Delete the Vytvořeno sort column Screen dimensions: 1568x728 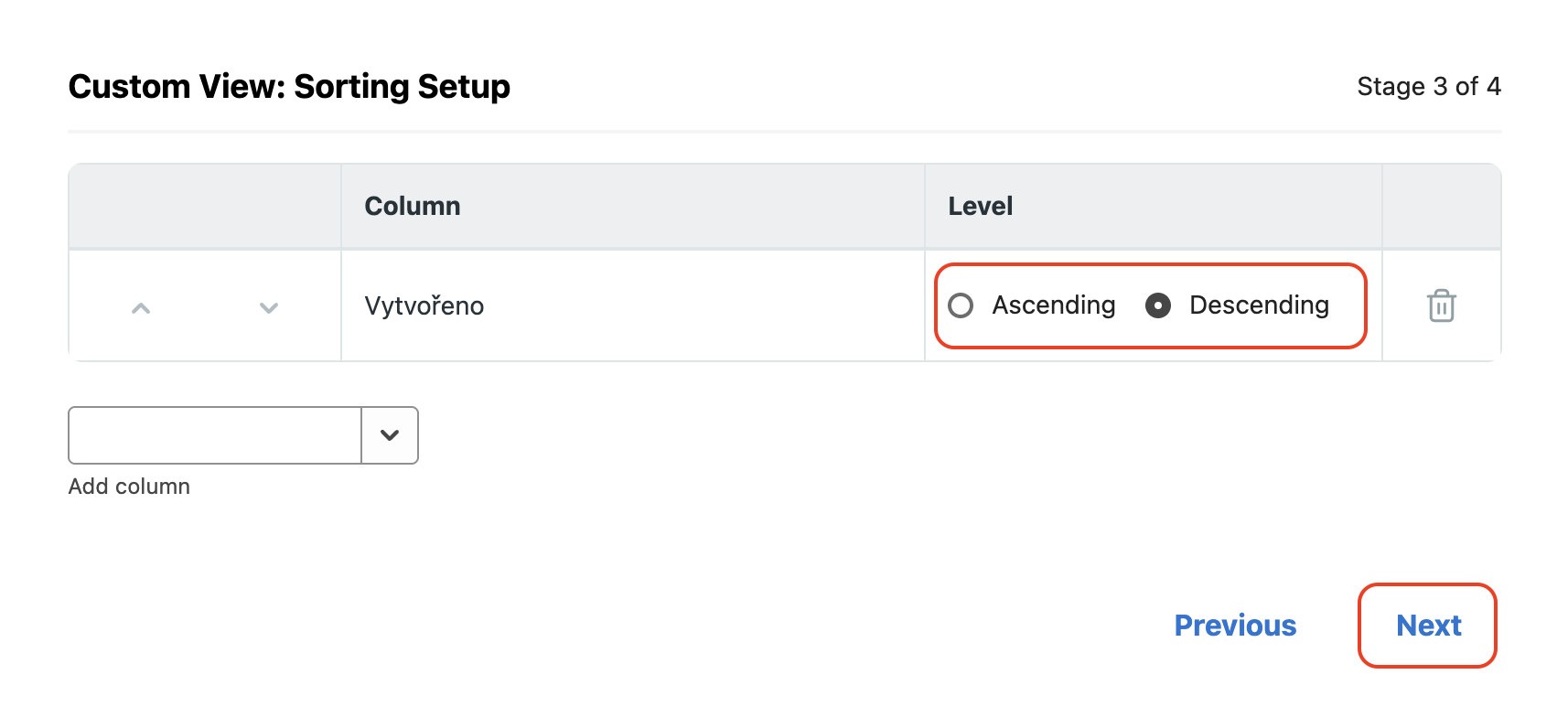1441,305
